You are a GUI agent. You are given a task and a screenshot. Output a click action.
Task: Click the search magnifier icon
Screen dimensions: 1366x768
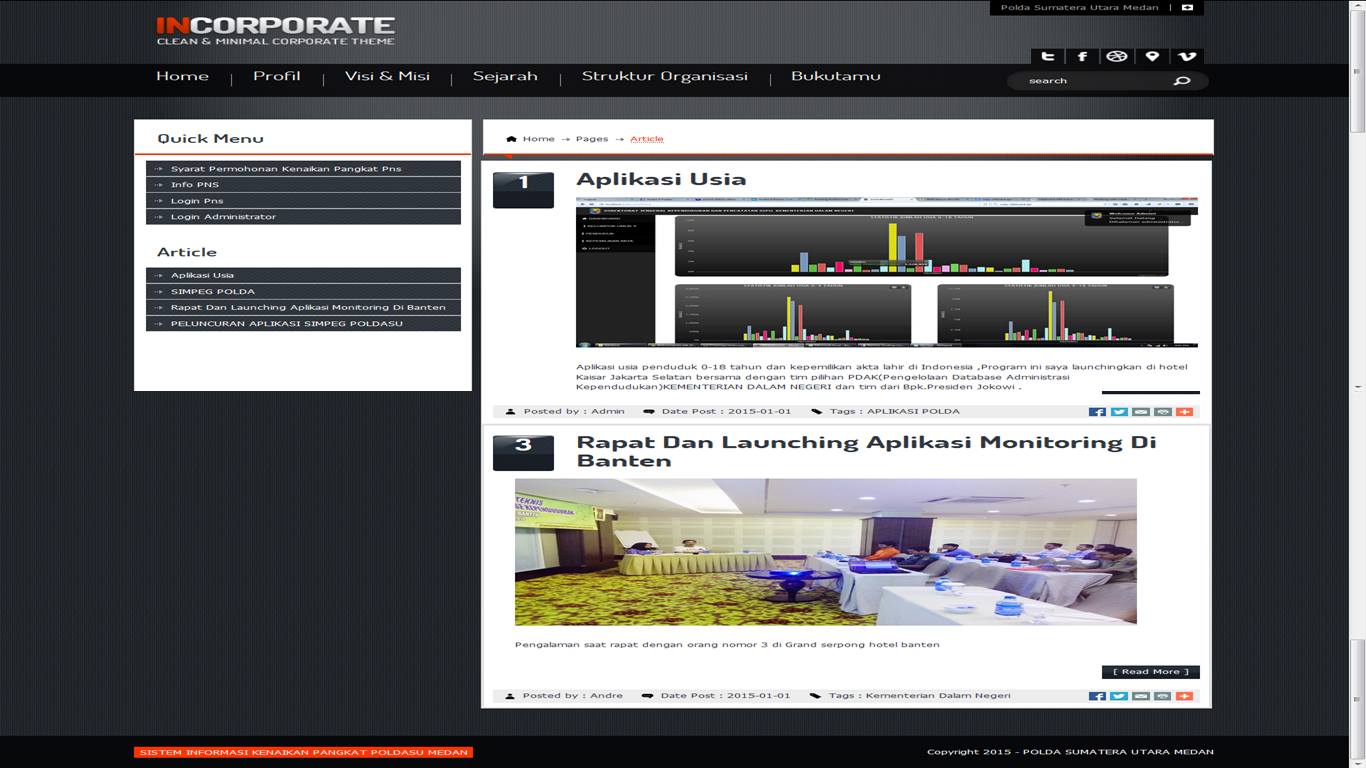1182,81
